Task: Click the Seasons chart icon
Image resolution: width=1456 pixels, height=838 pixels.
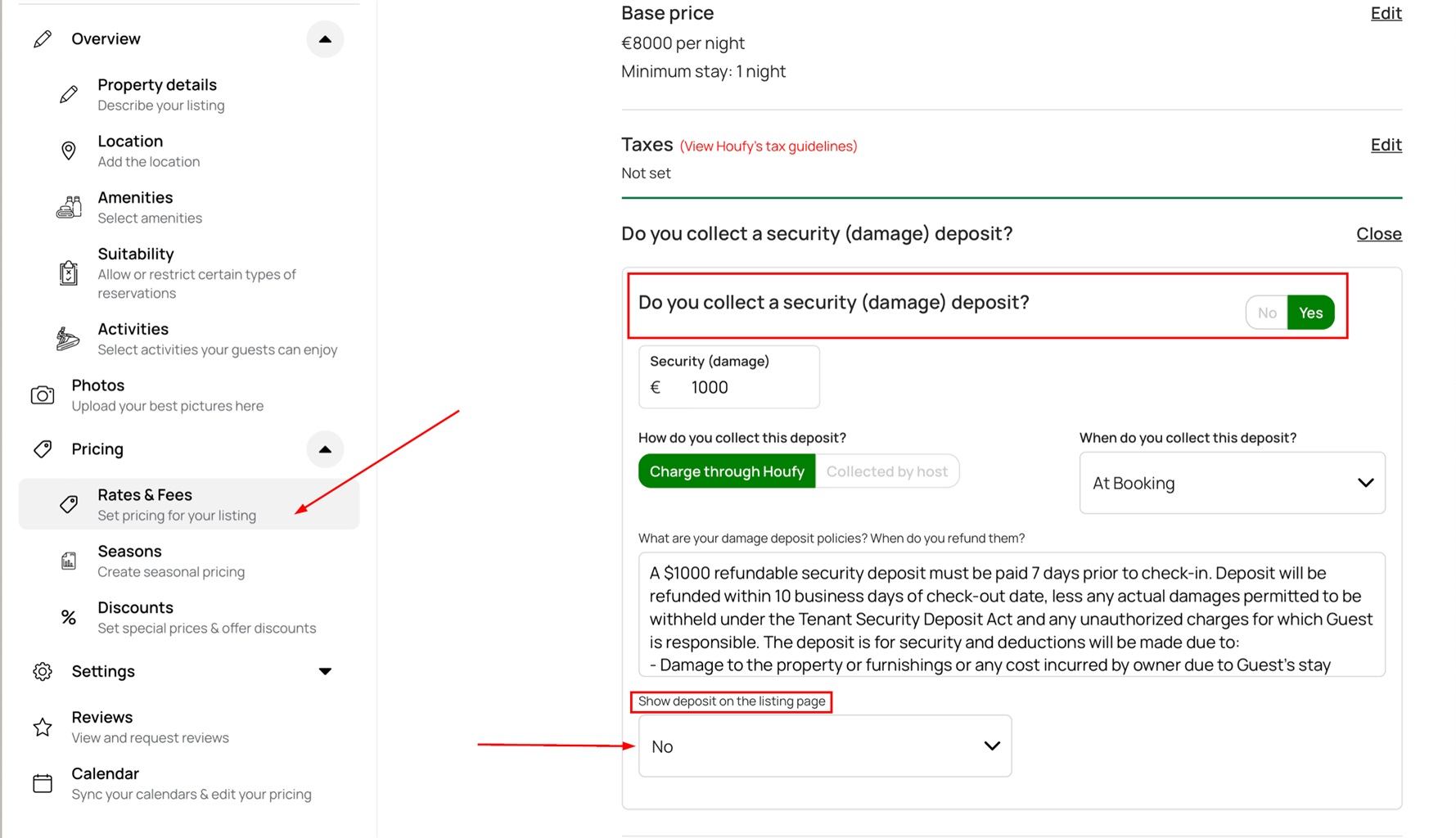Action: pyautogui.click(x=69, y=561)
